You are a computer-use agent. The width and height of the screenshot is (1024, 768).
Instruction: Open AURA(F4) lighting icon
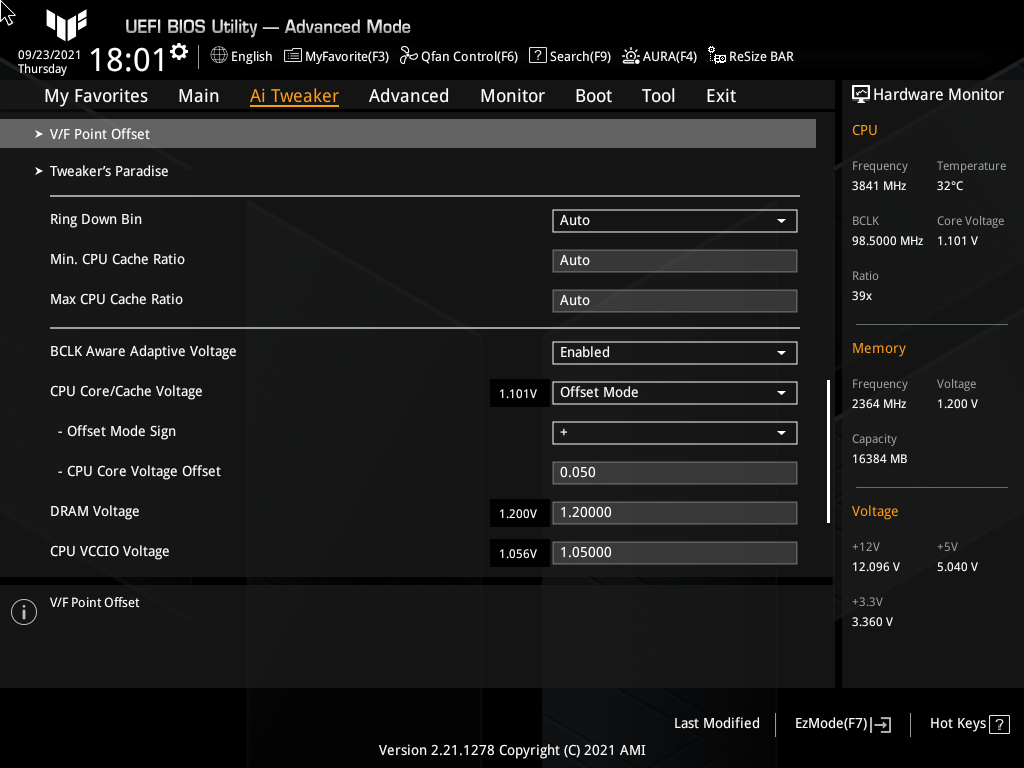630,56
